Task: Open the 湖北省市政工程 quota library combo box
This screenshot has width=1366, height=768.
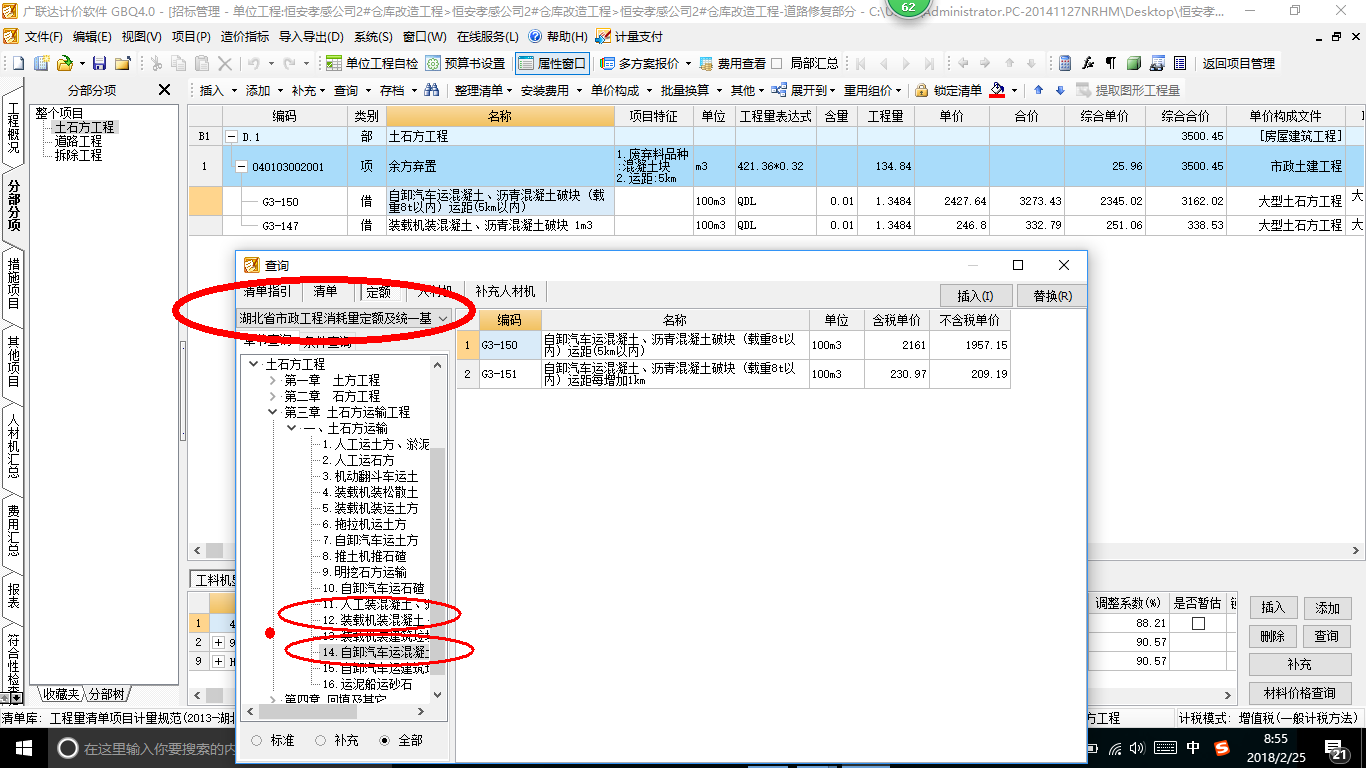Action: (x=343, y=318)
